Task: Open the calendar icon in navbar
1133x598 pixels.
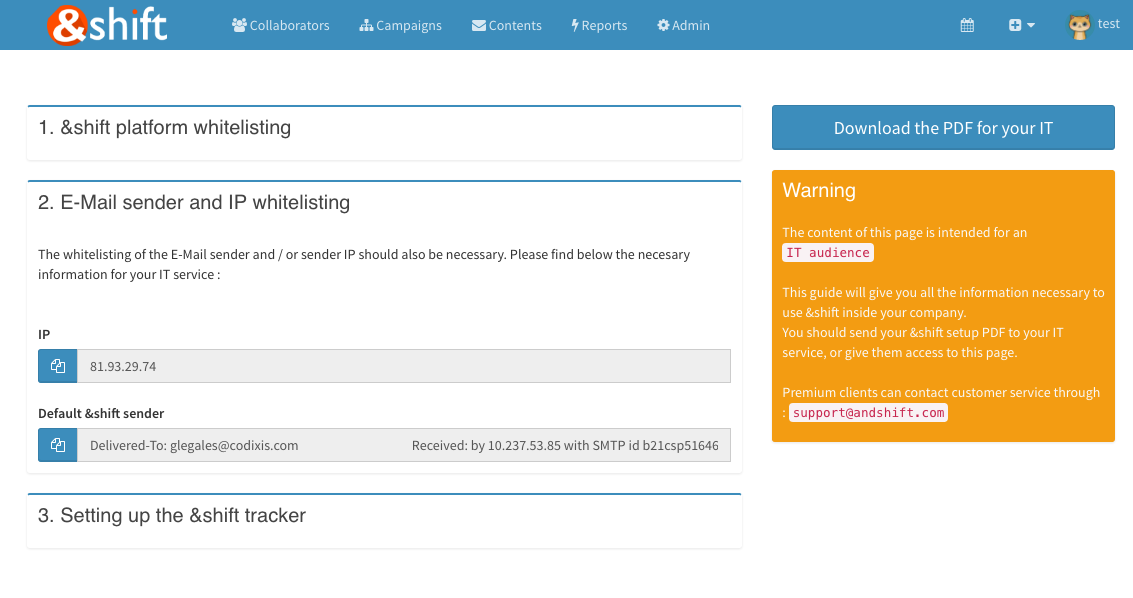Action: click(x=967, y=25)
